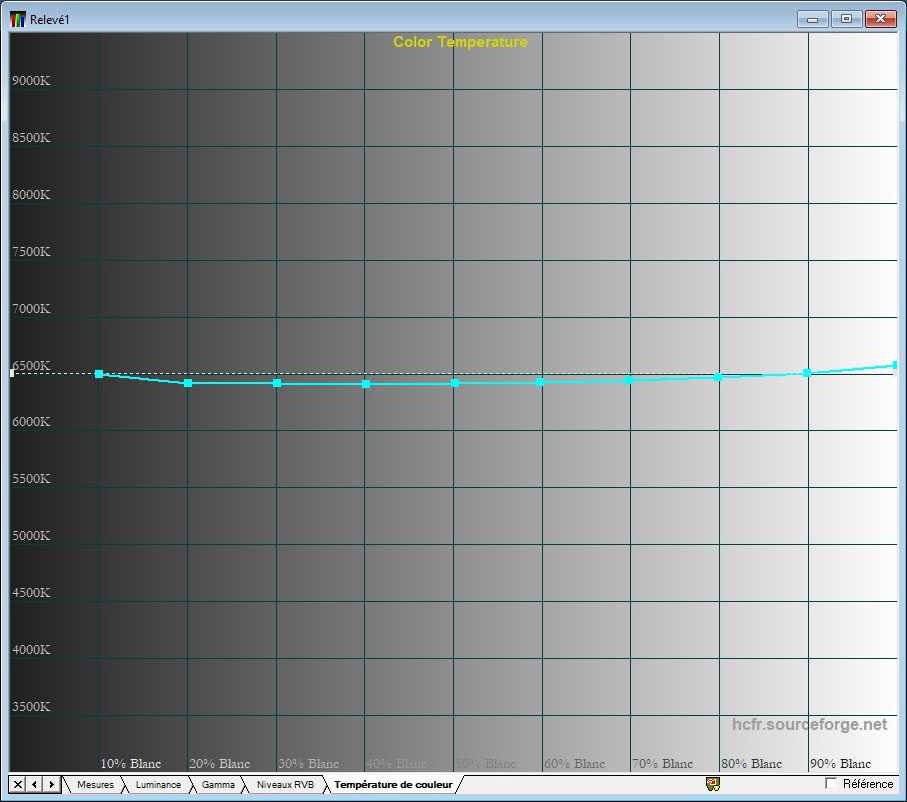Select the 20% Blanc data point on curve
This screenshot has height=802, width=907.
pos(188,383)
